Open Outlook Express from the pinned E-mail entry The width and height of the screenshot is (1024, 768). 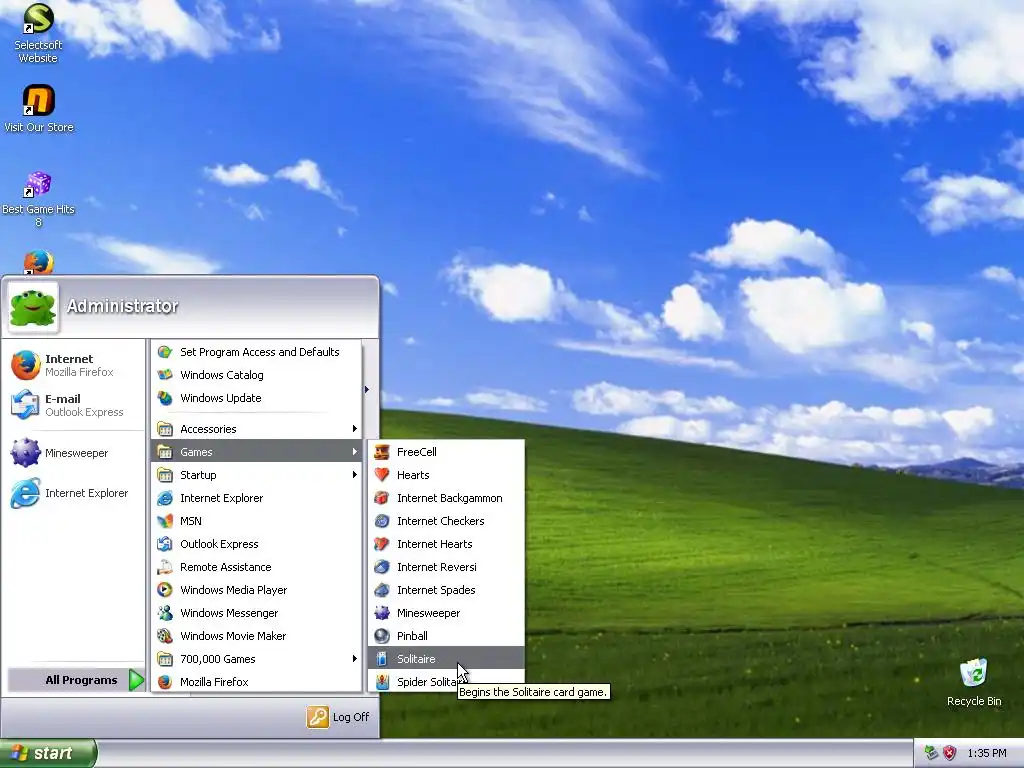point(73,405)
